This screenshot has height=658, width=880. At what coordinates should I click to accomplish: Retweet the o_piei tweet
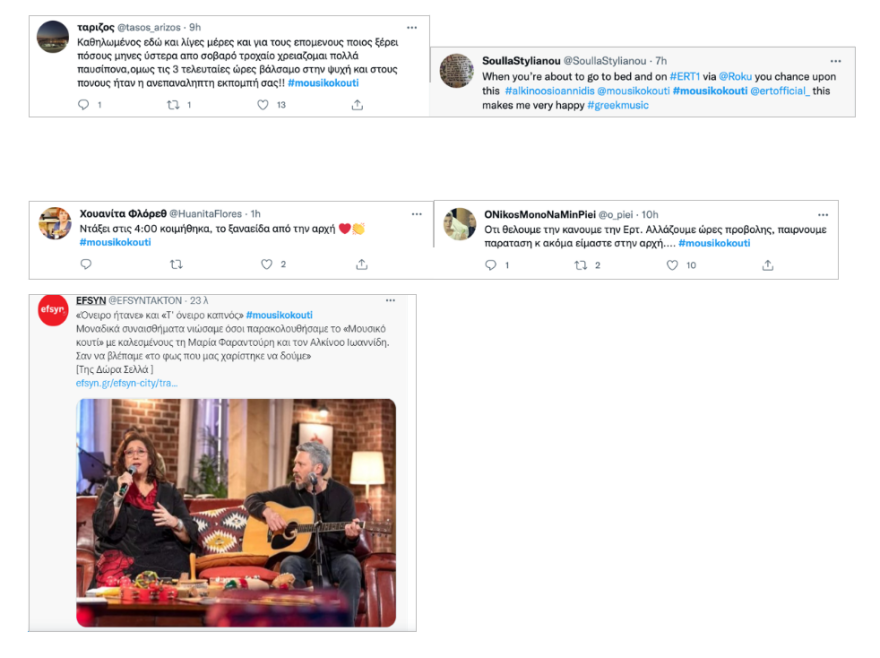click(581, 265)
